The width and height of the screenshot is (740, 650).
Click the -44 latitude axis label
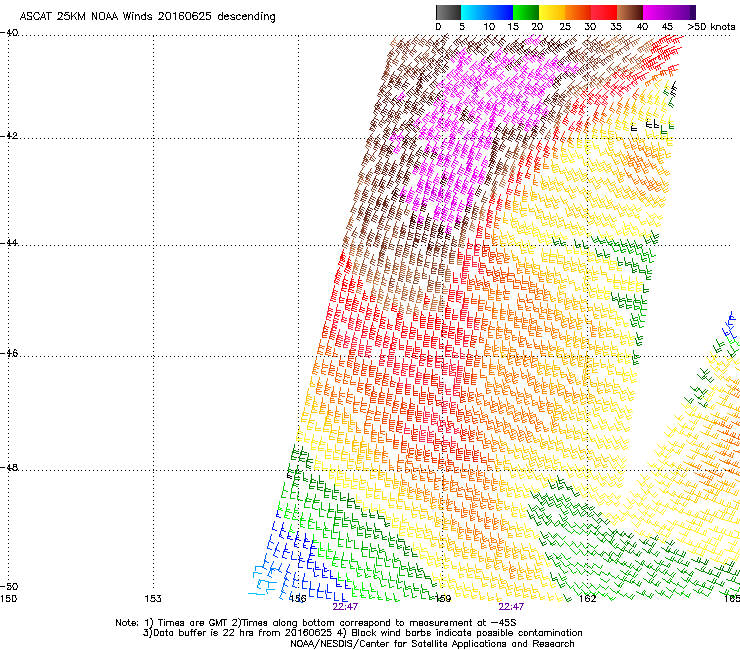[9, 243]
